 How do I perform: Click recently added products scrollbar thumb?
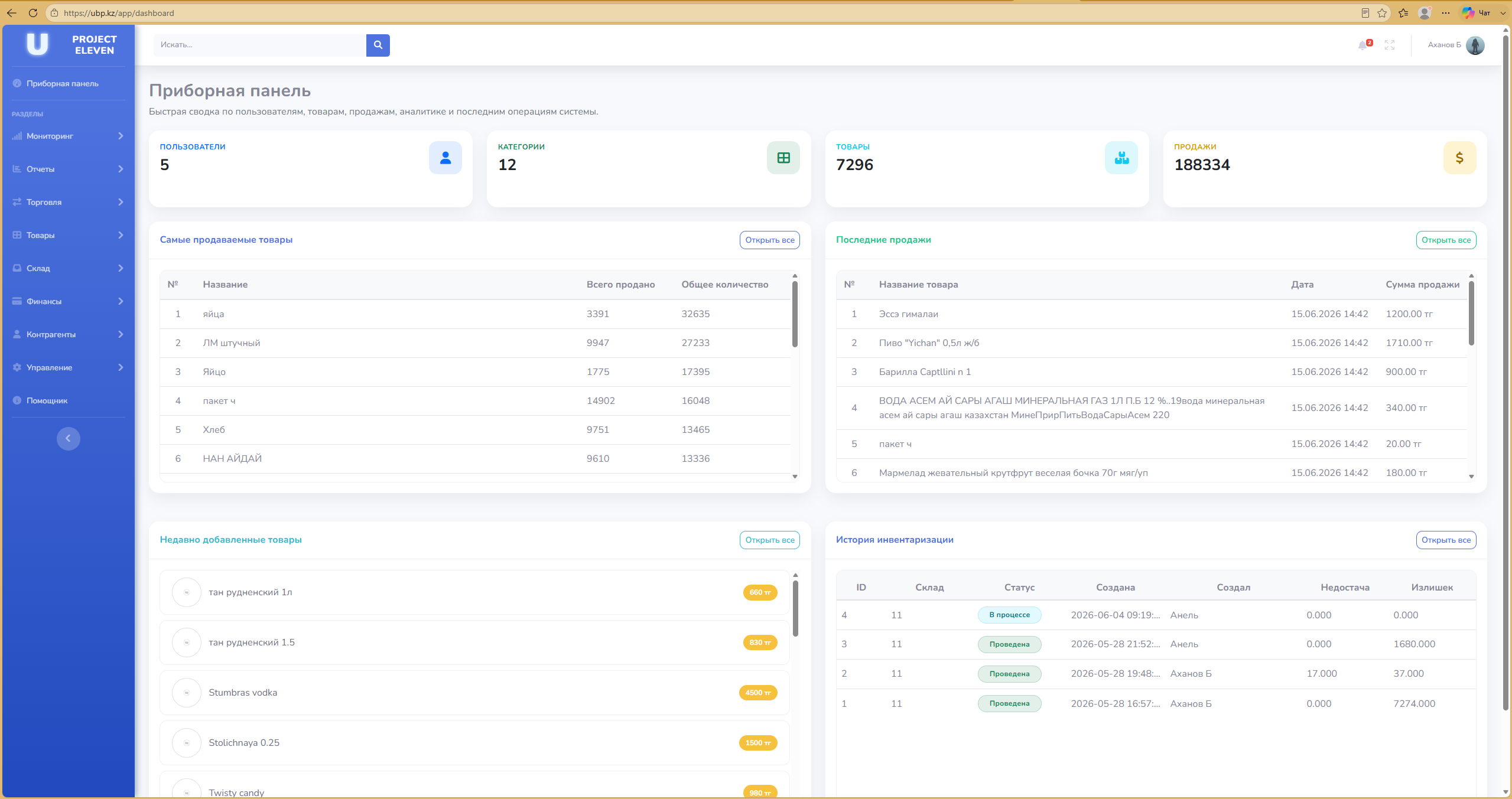coord(795,608)
